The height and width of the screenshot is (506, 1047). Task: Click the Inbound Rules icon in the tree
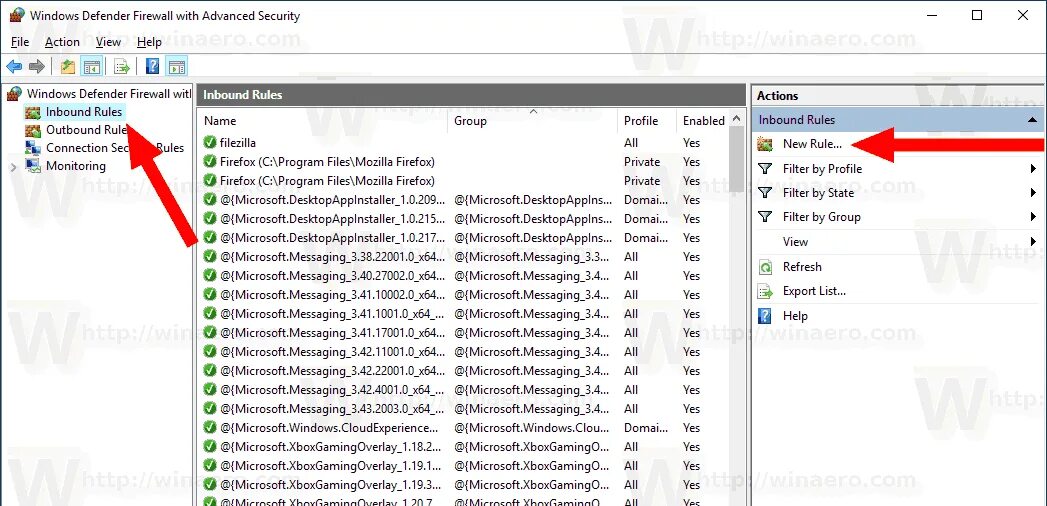pos(33,112)
